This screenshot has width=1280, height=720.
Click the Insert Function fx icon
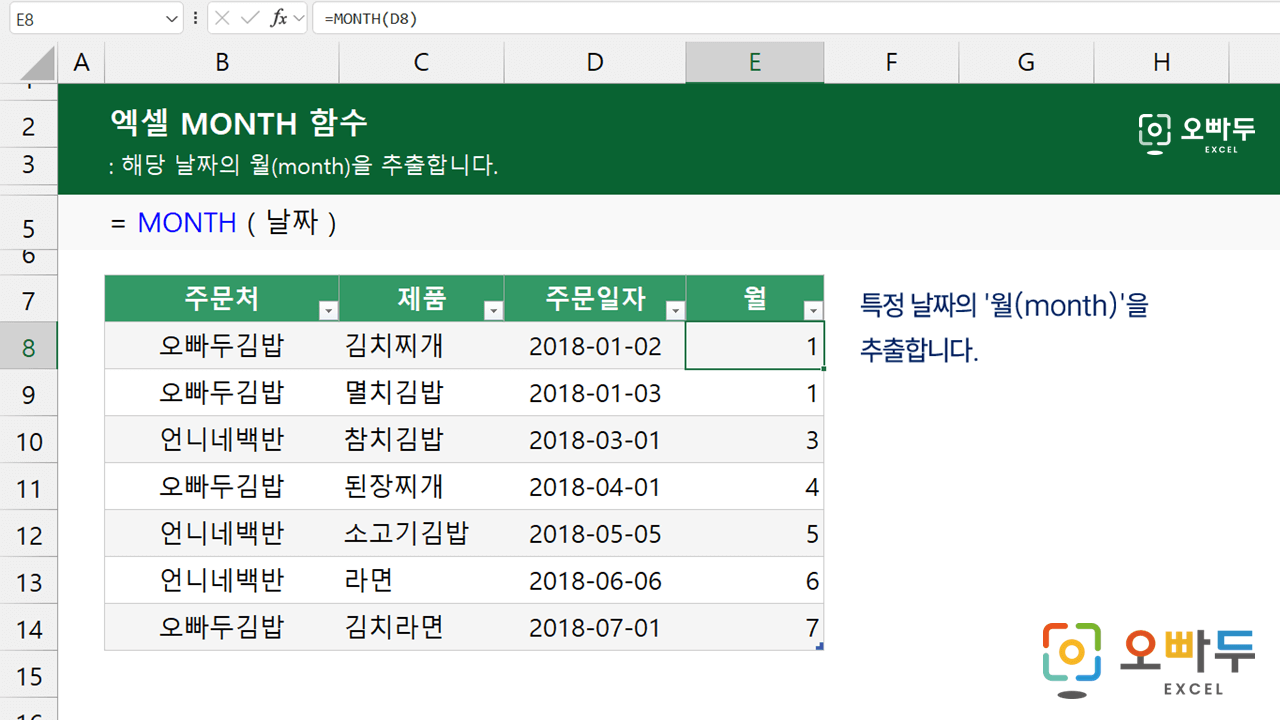tap(279, 18)
